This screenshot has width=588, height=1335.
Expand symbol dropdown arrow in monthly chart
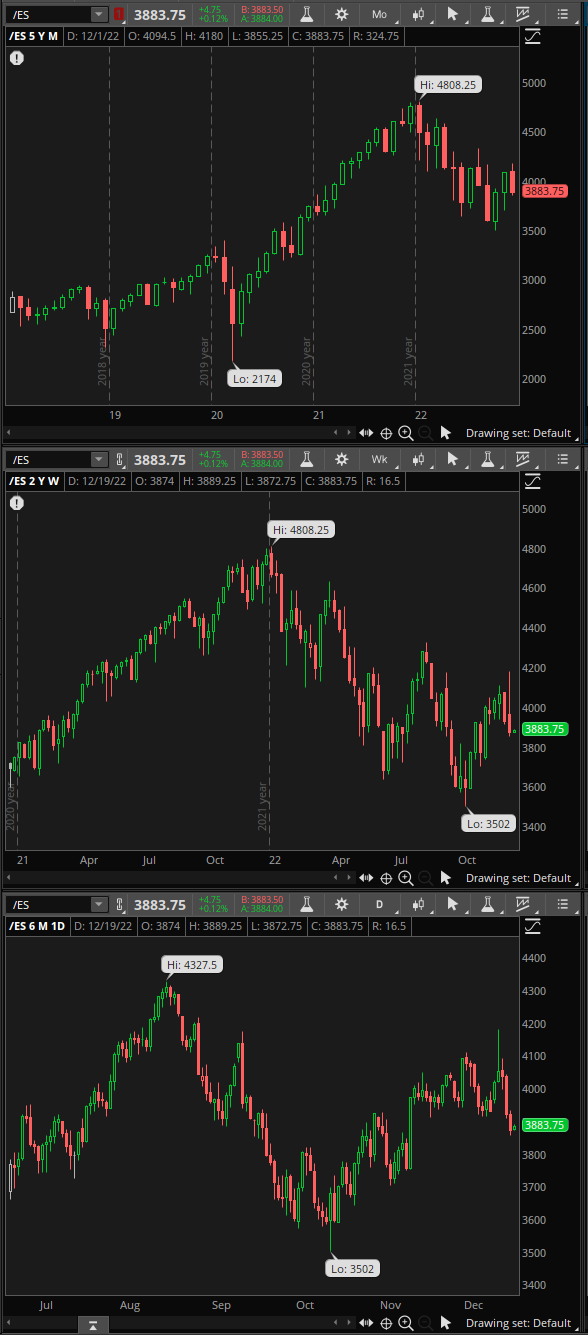click(98, 14)
